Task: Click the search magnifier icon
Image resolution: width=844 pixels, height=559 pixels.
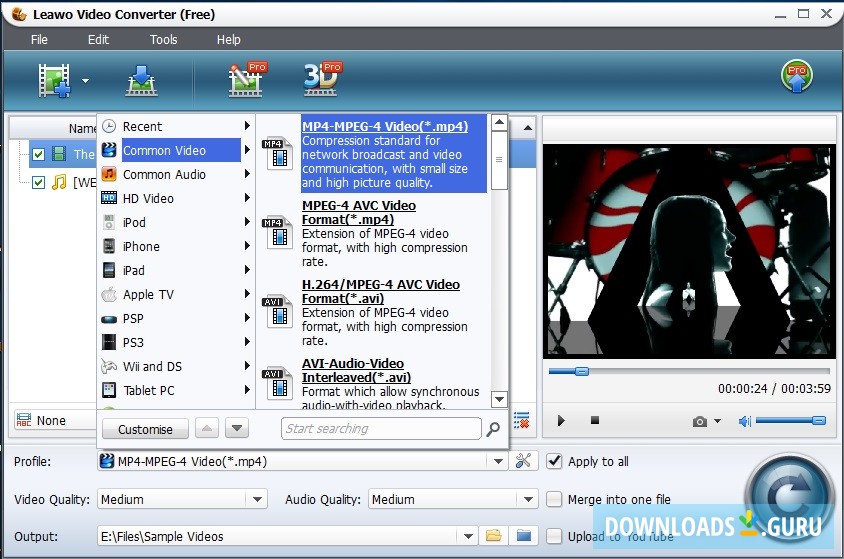Action: 493,429
